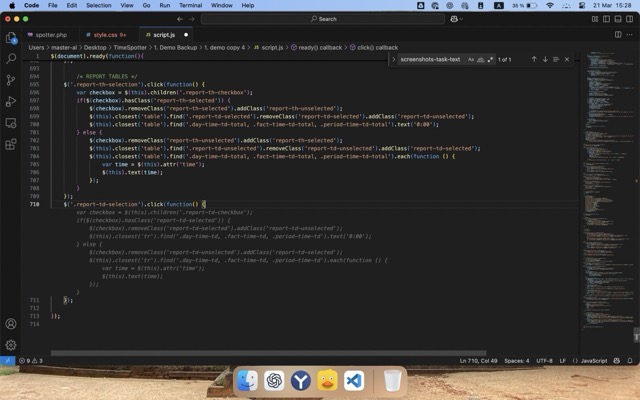640x400 pixels.
Task: Expand the replace field in find widget
Action: [x=393, y=59]
